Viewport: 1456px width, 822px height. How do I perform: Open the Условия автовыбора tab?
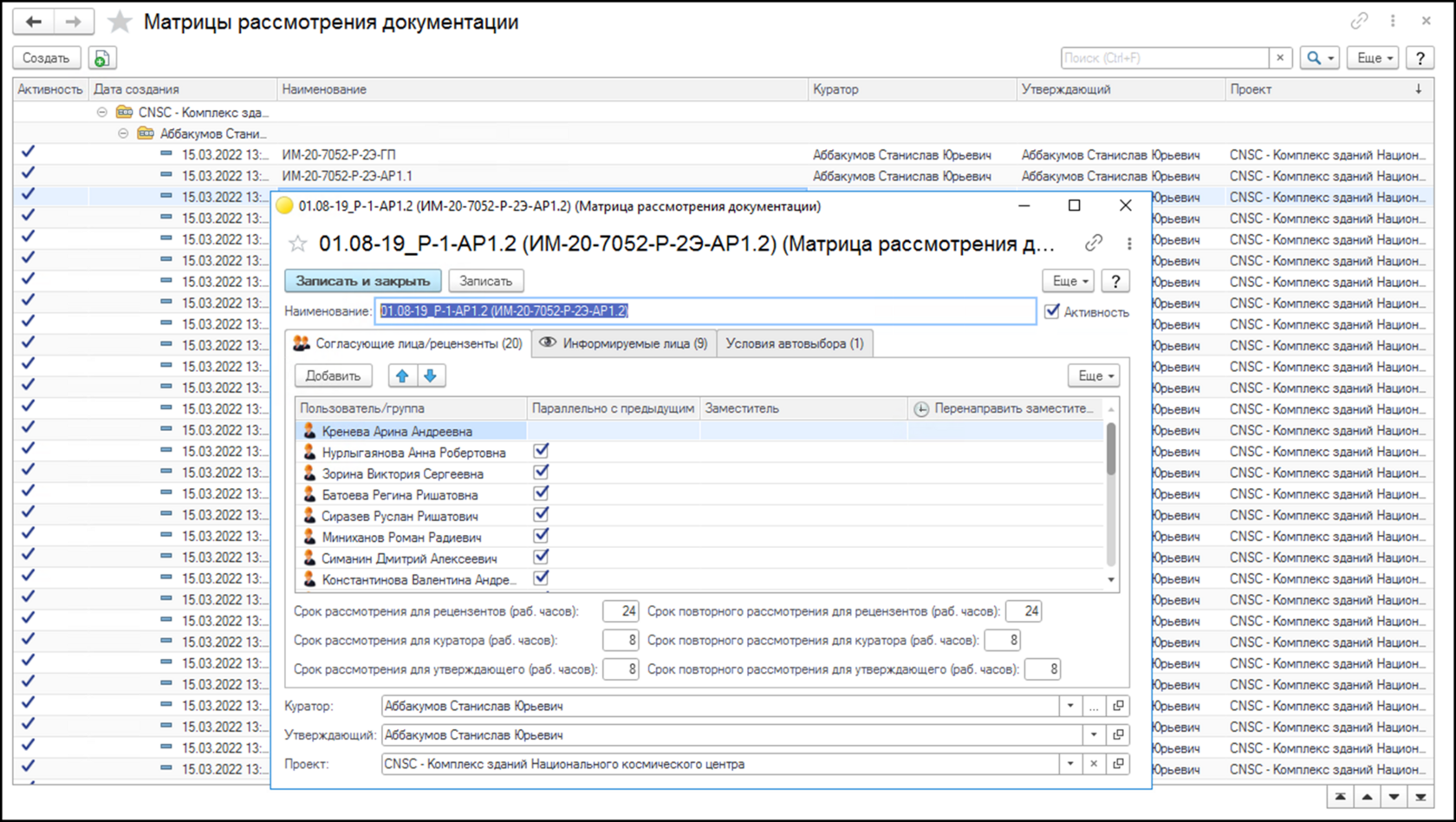(794, 343)
